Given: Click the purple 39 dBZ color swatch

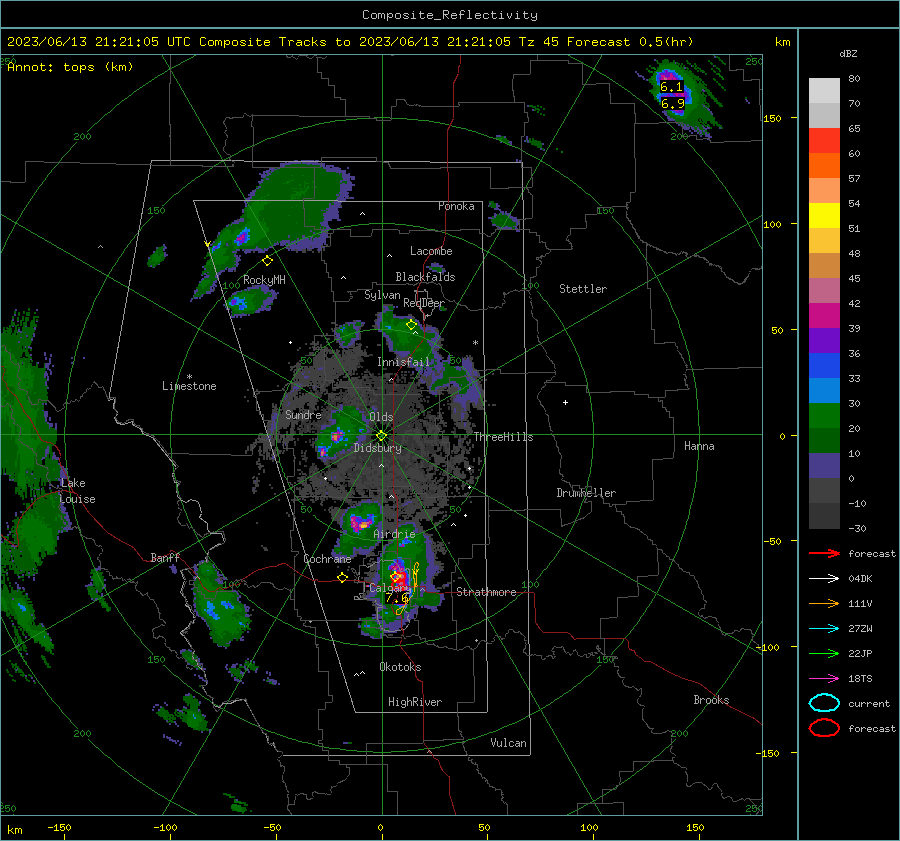Looking at the screenshot, I should [824, 340].
